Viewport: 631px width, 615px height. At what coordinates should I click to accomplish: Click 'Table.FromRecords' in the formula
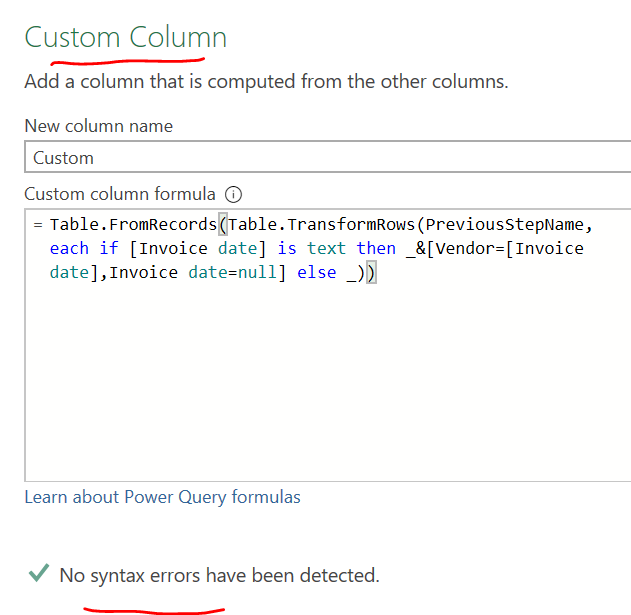click(x=133, y=224)
